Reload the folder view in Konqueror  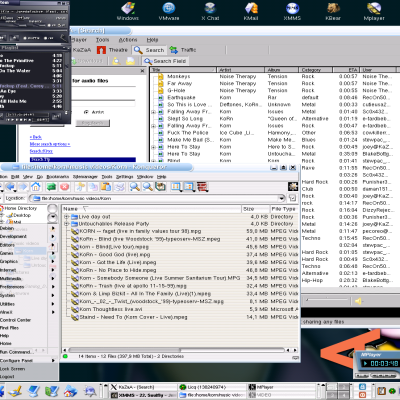tap(51, 187)
